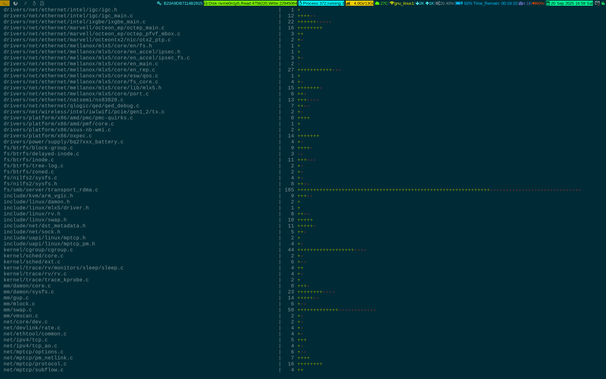Click the iwlwifi/pcie/gen1_2/tx.c file path
The image size is (606, 379).
pos(84,112)
